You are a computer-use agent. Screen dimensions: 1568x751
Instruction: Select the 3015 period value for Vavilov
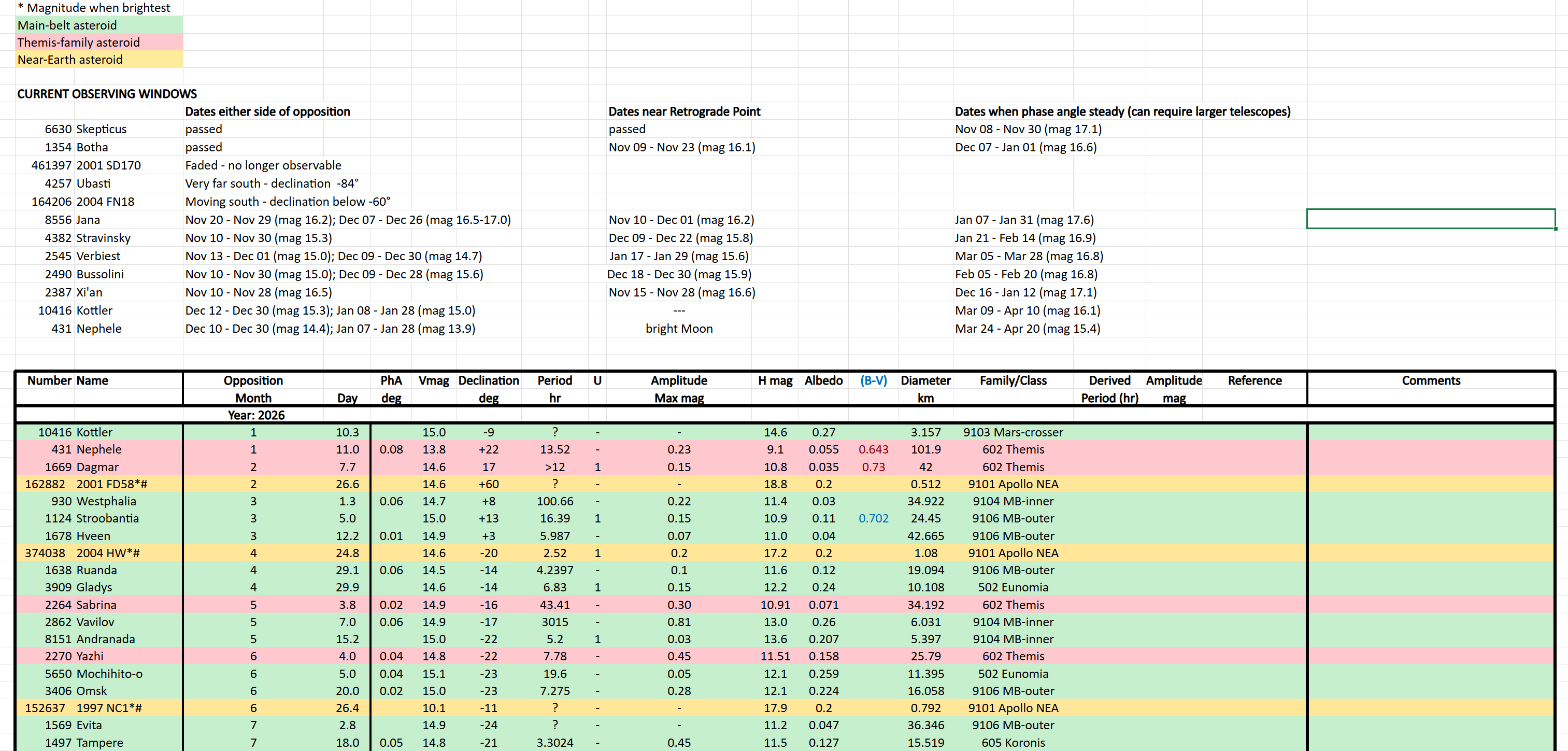554,622
